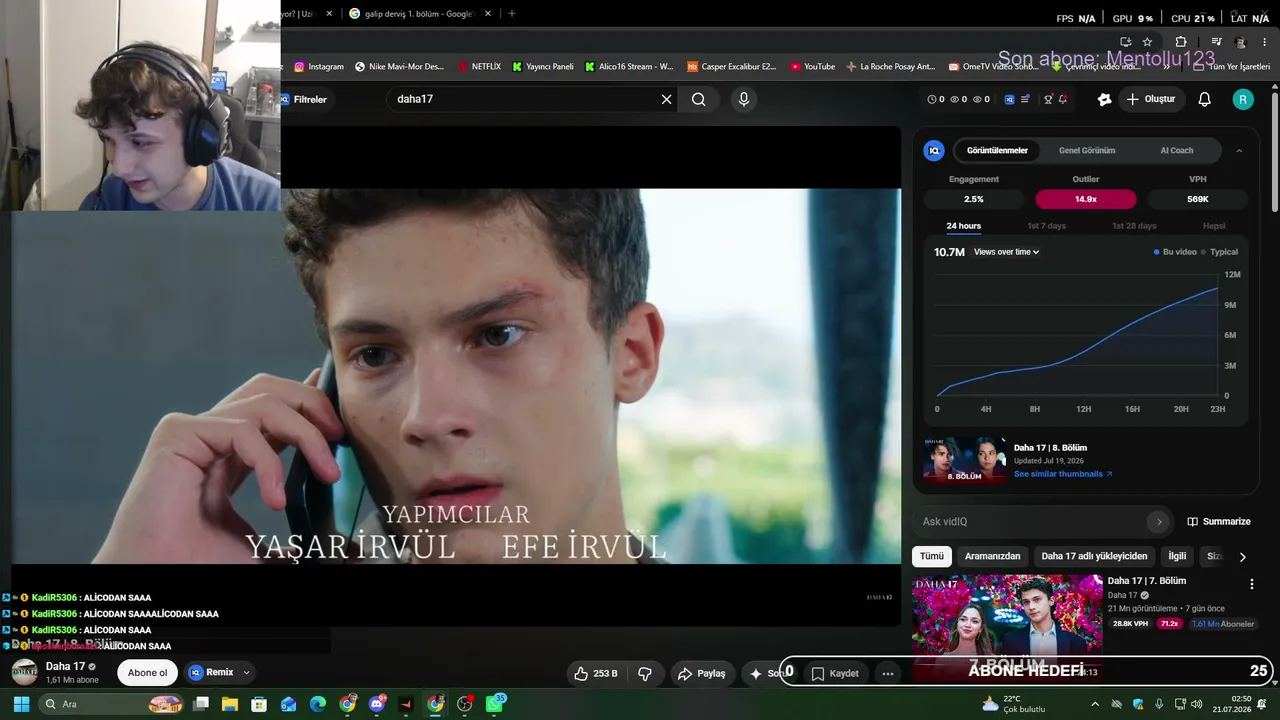Start voice search with the microphone icon
The width and height of the screenshot is (1280, 720).
click(x=743, y=99)
